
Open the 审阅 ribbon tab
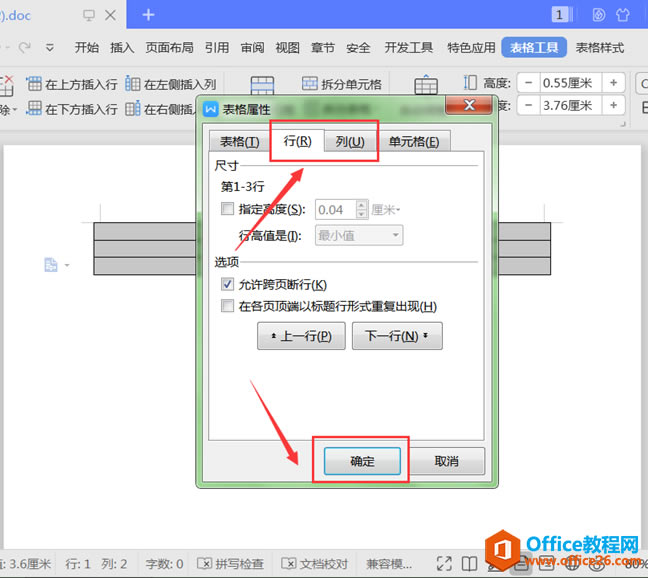pyautogui.click(x=253, y=48)
